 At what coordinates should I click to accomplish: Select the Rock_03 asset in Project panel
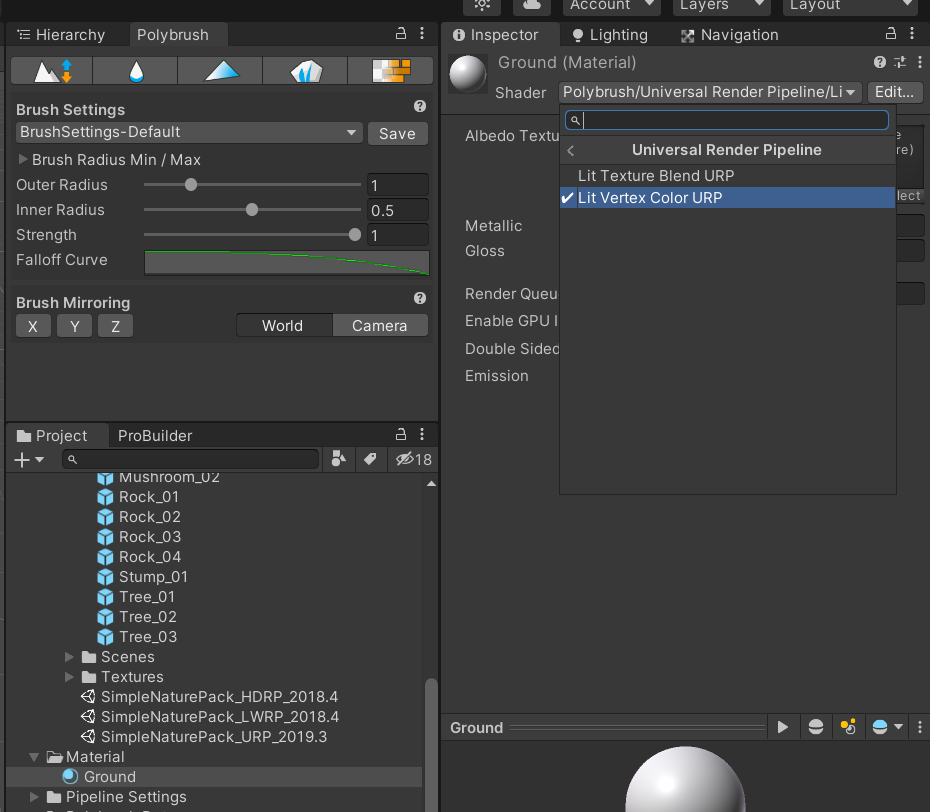(x=152, y=537)
